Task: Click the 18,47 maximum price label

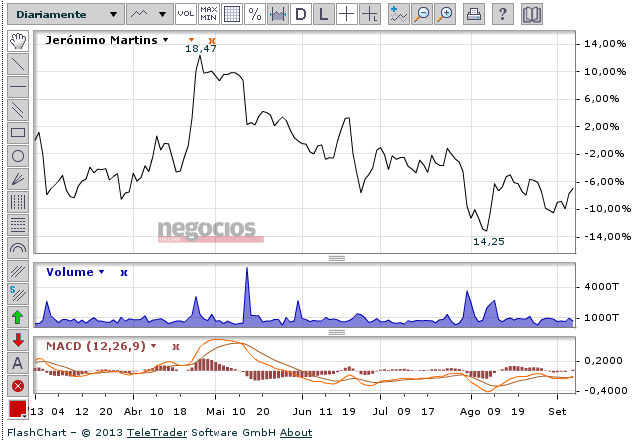Action: click(201, 49)
